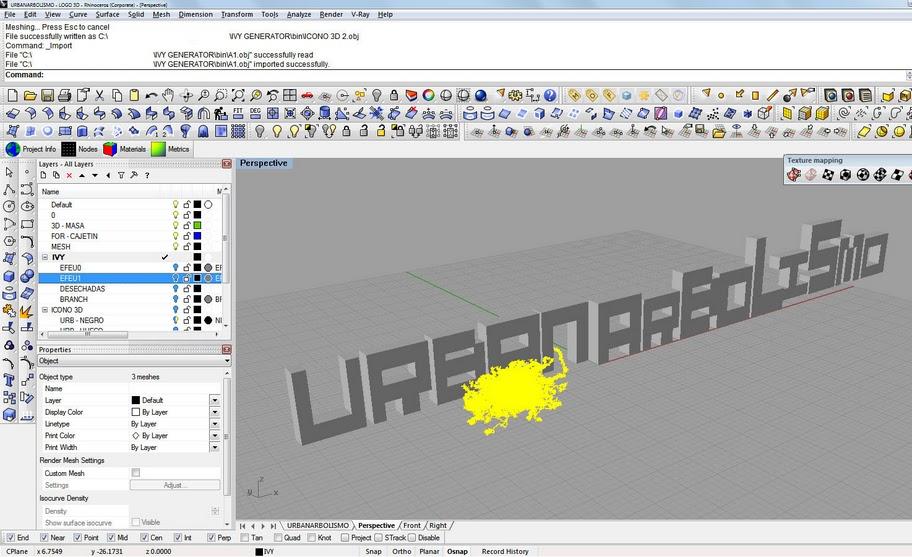
Task: Open the Materials button
Action: coord(124,149)
